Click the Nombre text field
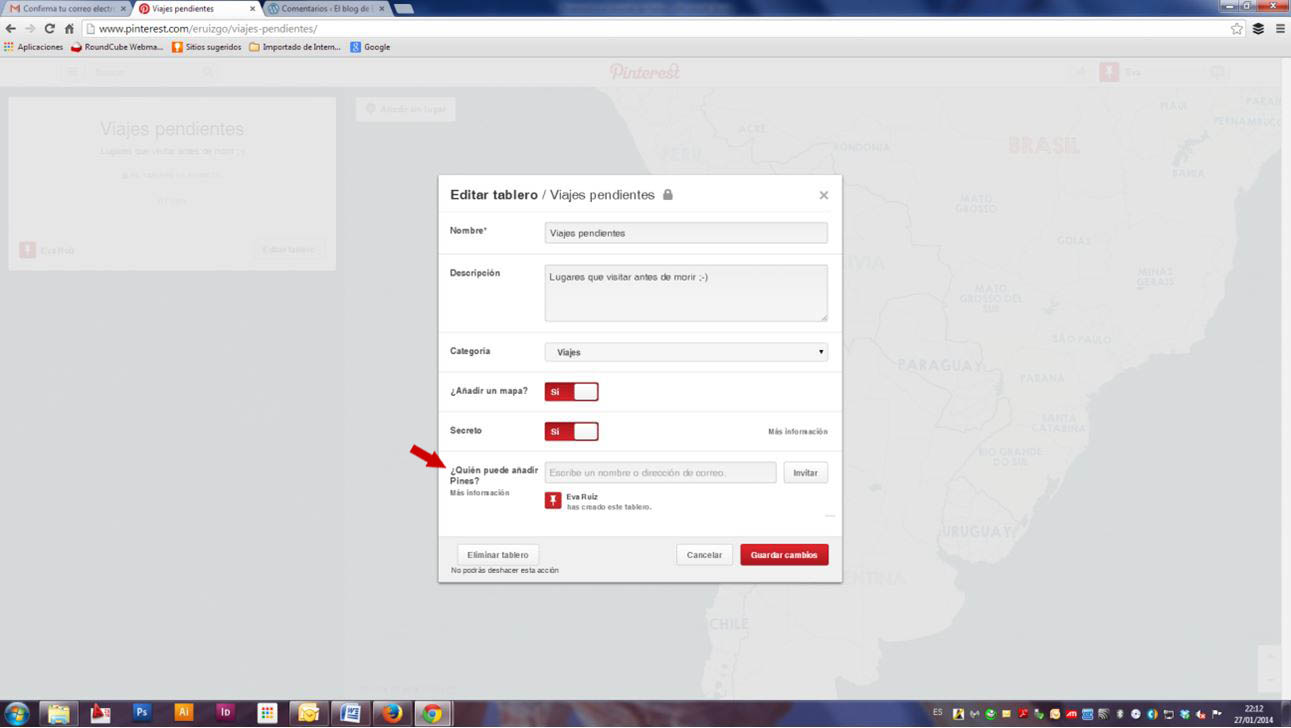The height and width of the screenshot is (728, 1291). pos(685,233)
